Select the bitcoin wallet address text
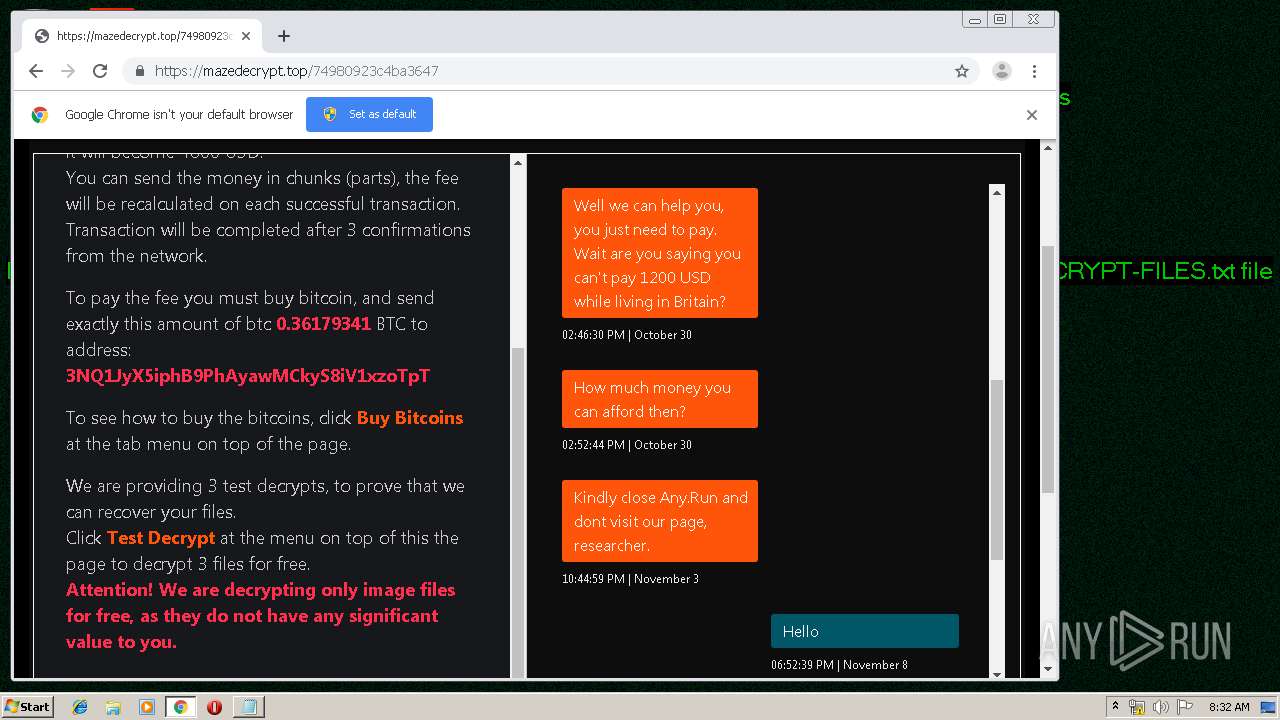This screenshot has width=1280, height=720. (248, 376)
